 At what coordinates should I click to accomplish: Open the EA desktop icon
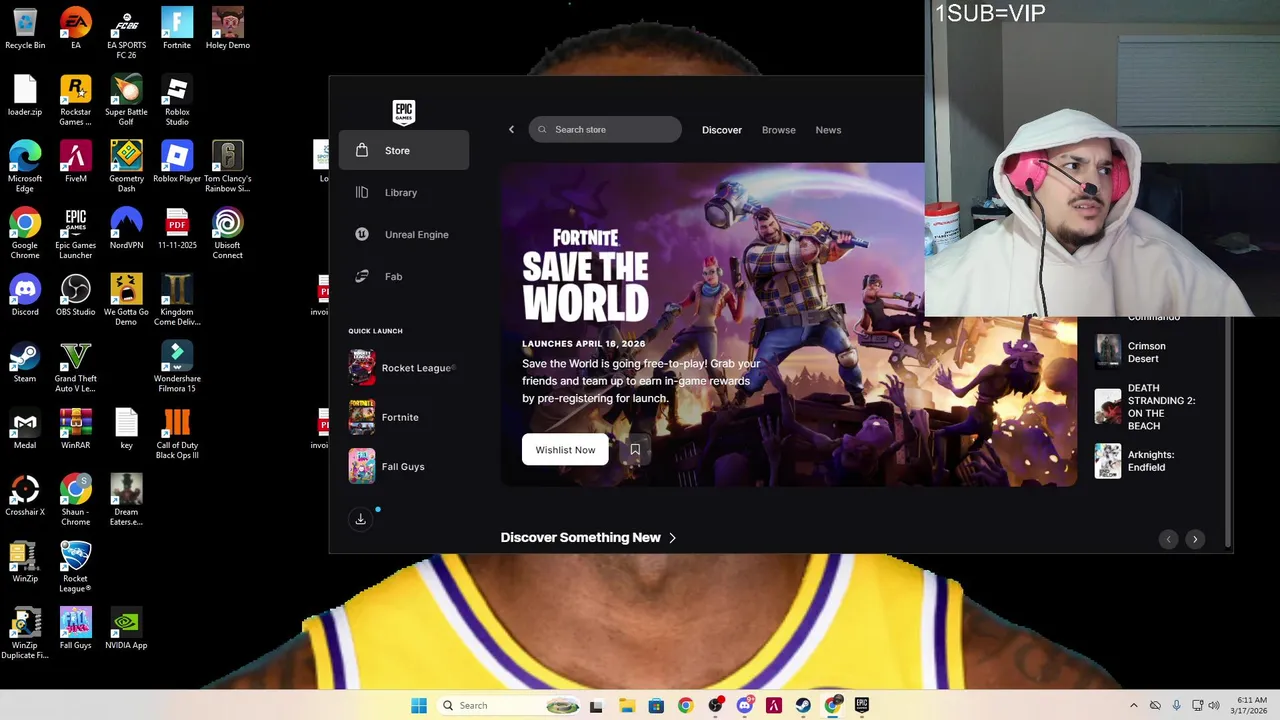pyautogui.click(x=75, y=30)
